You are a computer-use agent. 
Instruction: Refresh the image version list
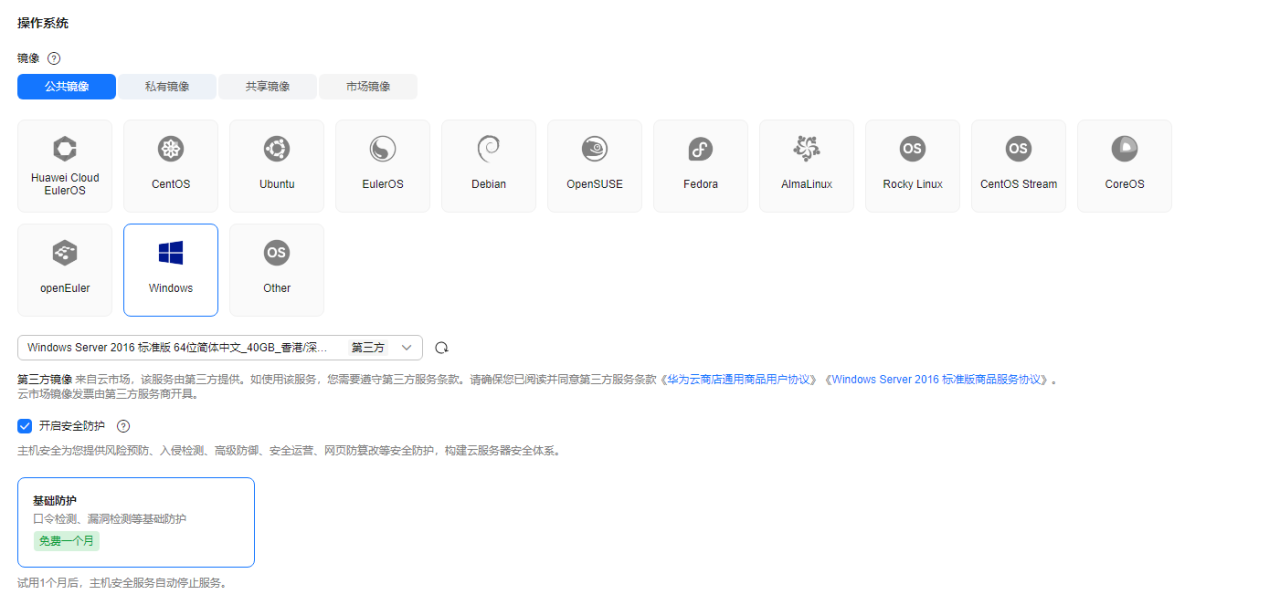point(441,348)
